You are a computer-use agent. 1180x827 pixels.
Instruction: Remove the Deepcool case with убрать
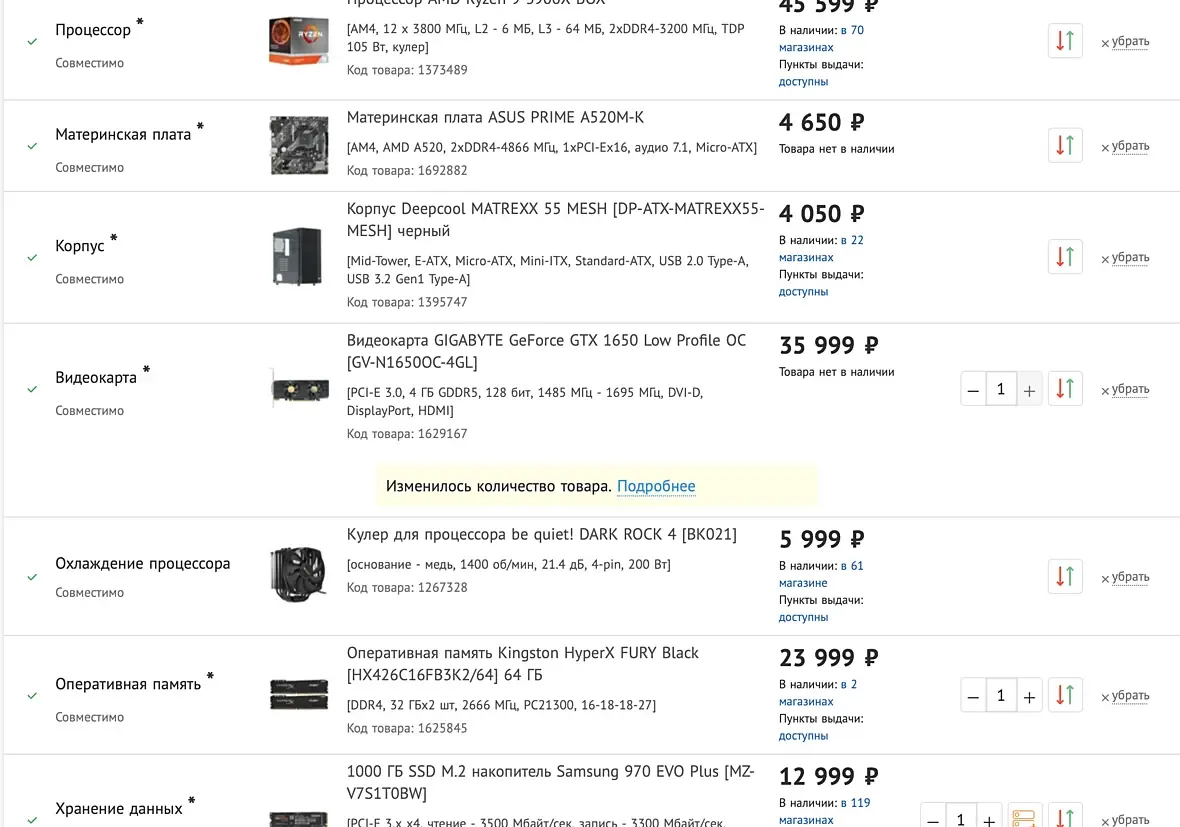[x=1125, y=258]
